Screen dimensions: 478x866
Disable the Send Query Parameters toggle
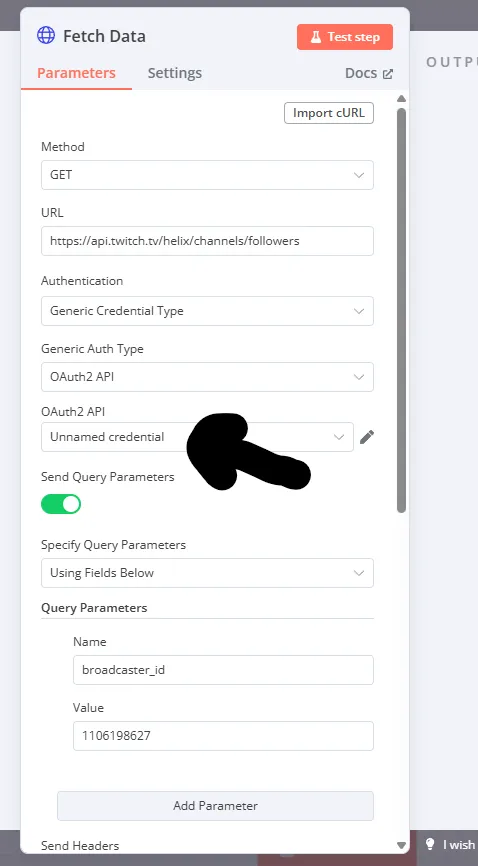pyautogui.click(x=61, y=504)
